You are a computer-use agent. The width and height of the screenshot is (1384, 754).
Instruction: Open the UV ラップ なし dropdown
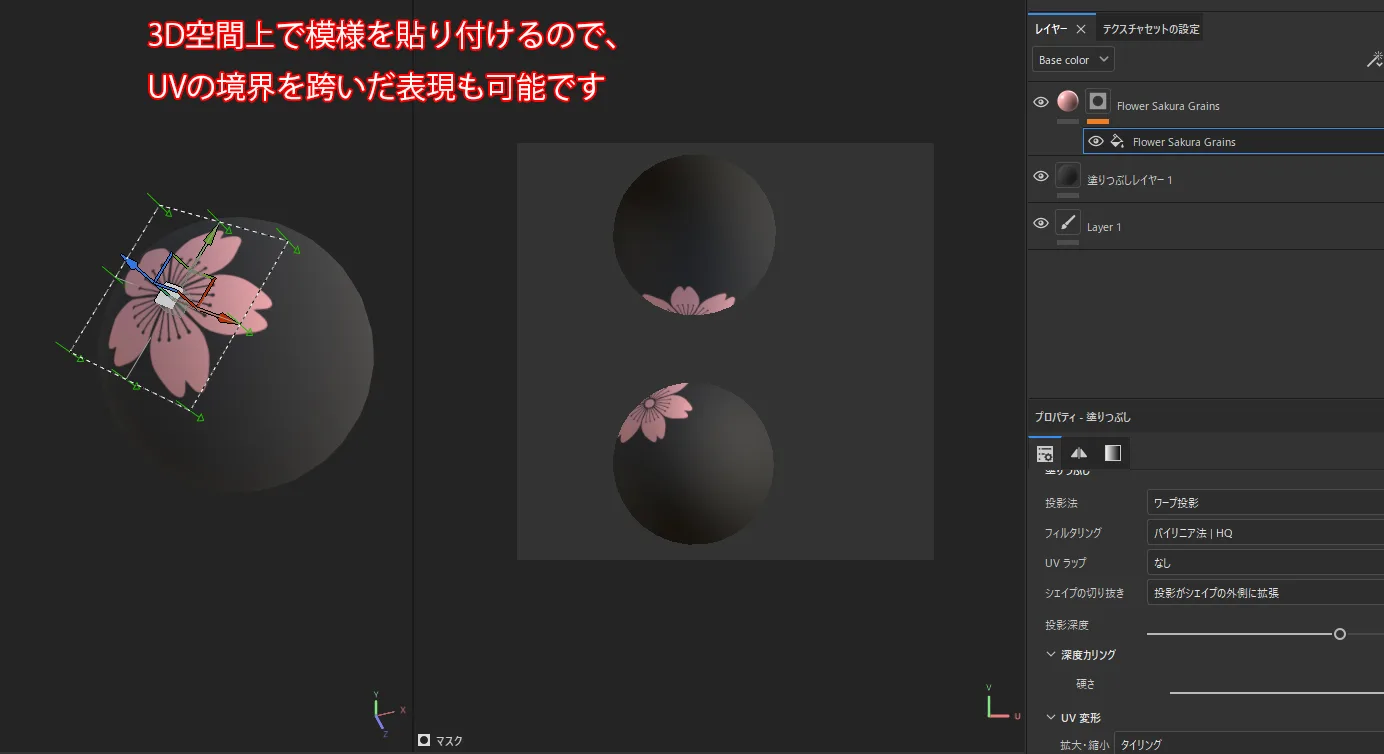point(1265,563)
